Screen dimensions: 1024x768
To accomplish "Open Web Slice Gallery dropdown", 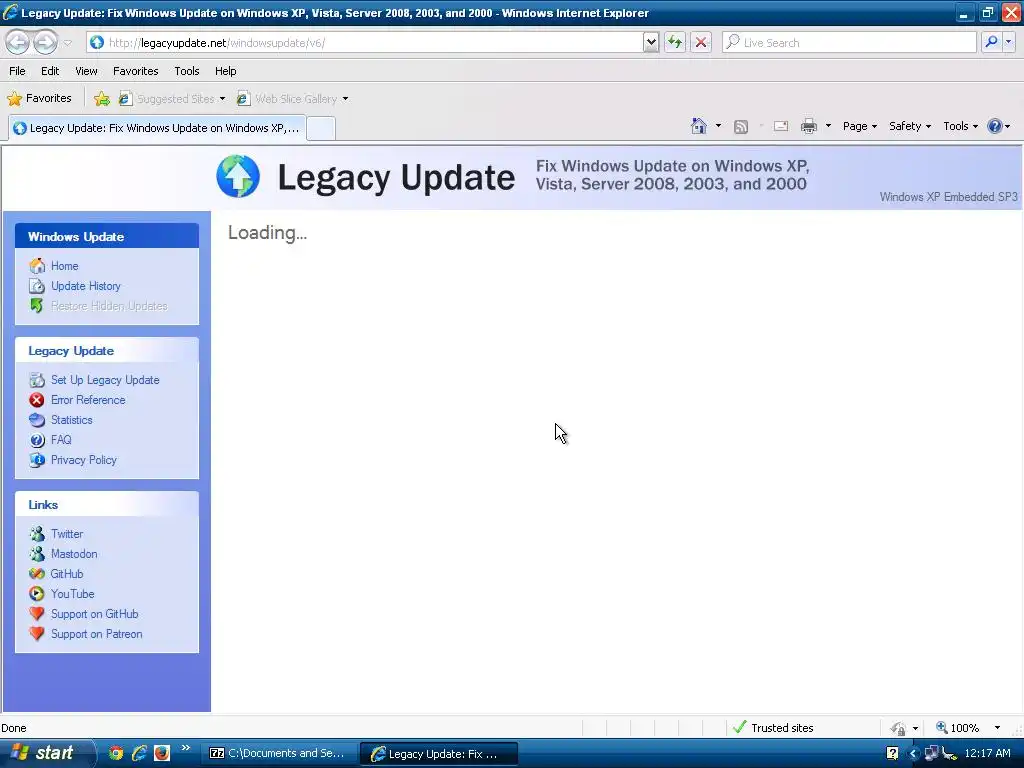I will click(x=292, y=99).
